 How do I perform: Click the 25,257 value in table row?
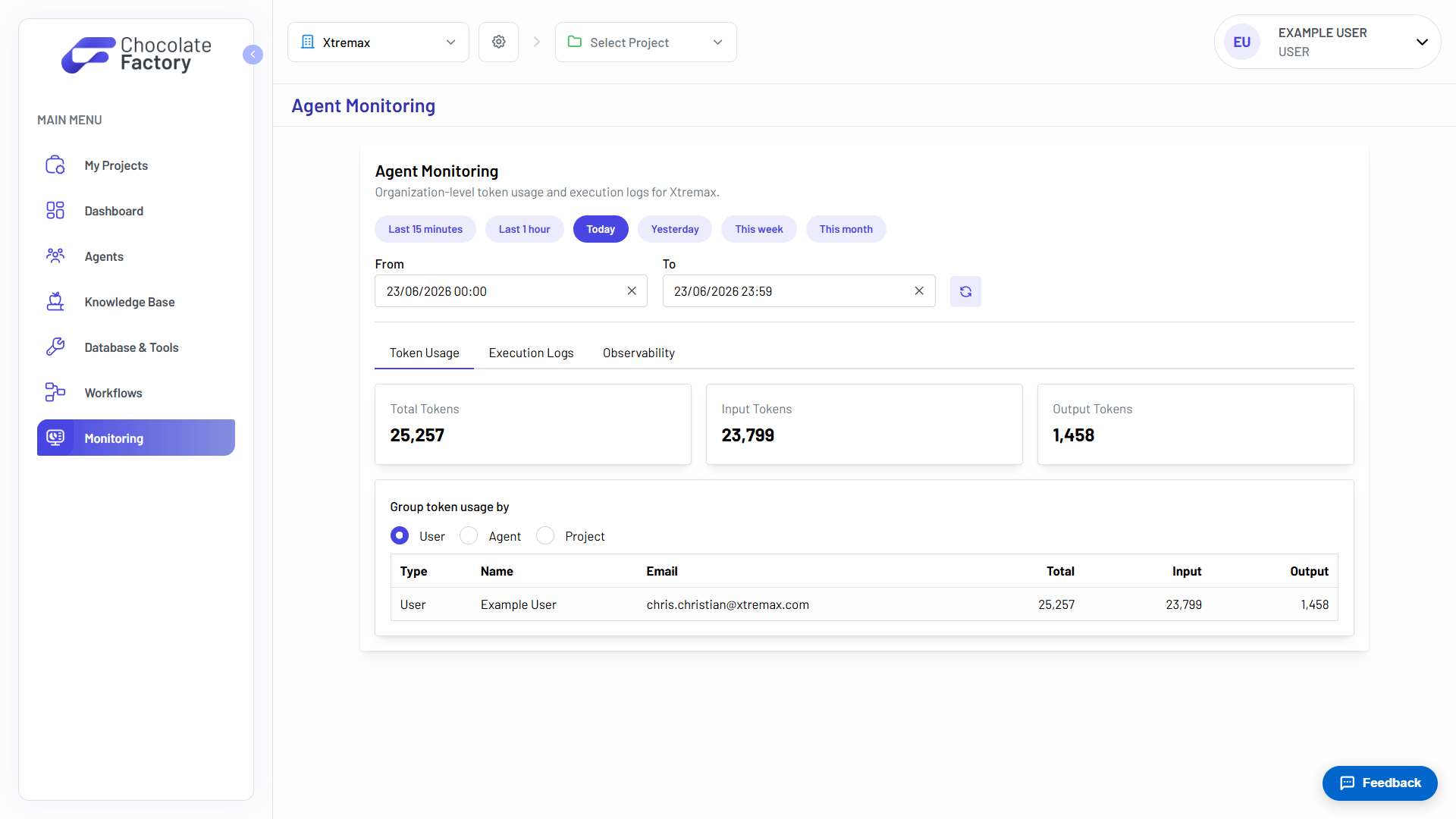click(x=1056, y=604)
